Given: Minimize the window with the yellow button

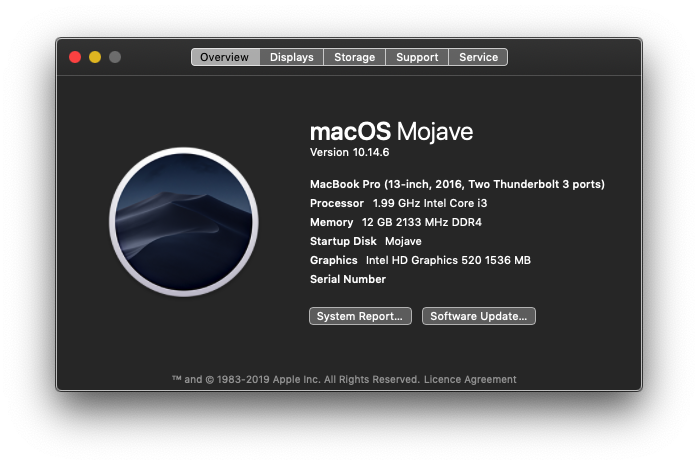Looking at the screenshot, I should (x=95, y=57).
